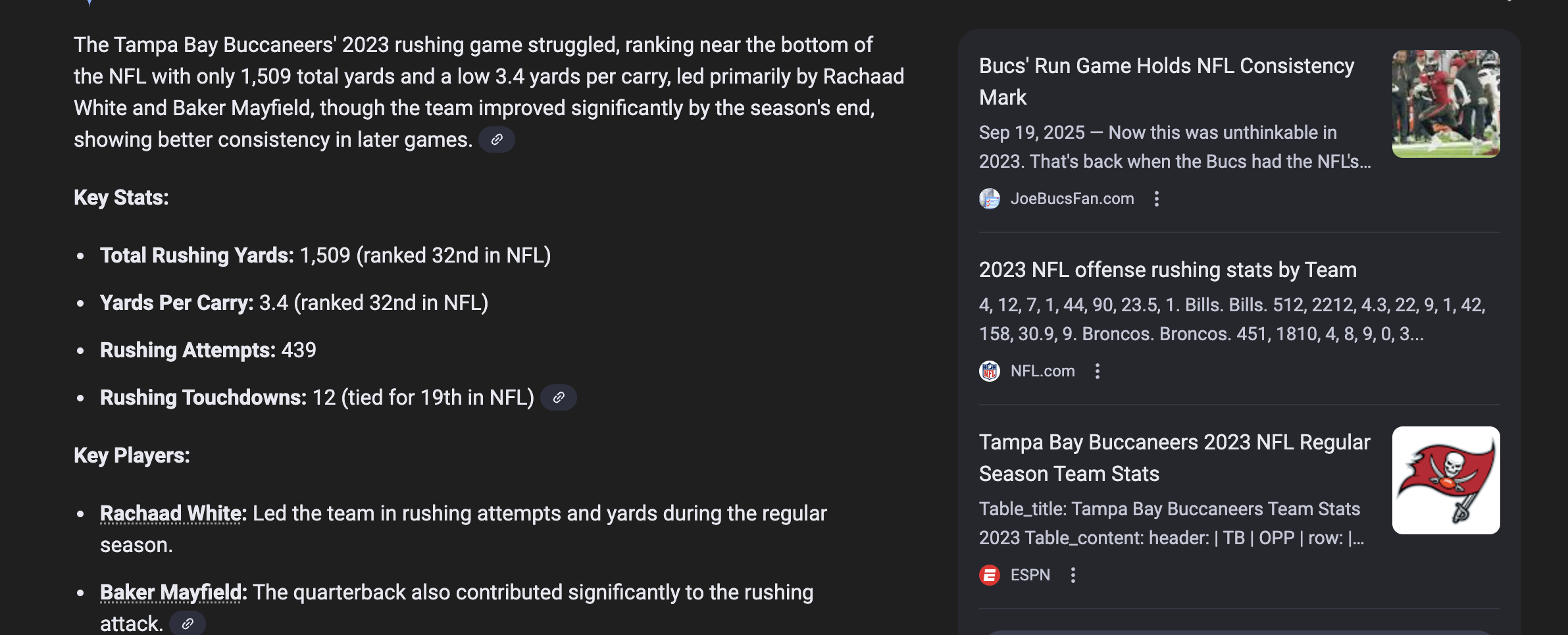The image size is (1568, 635).
Task: Click the Buccaneers pirate flag logo thumbnail
Action: tap(1446, 480)
